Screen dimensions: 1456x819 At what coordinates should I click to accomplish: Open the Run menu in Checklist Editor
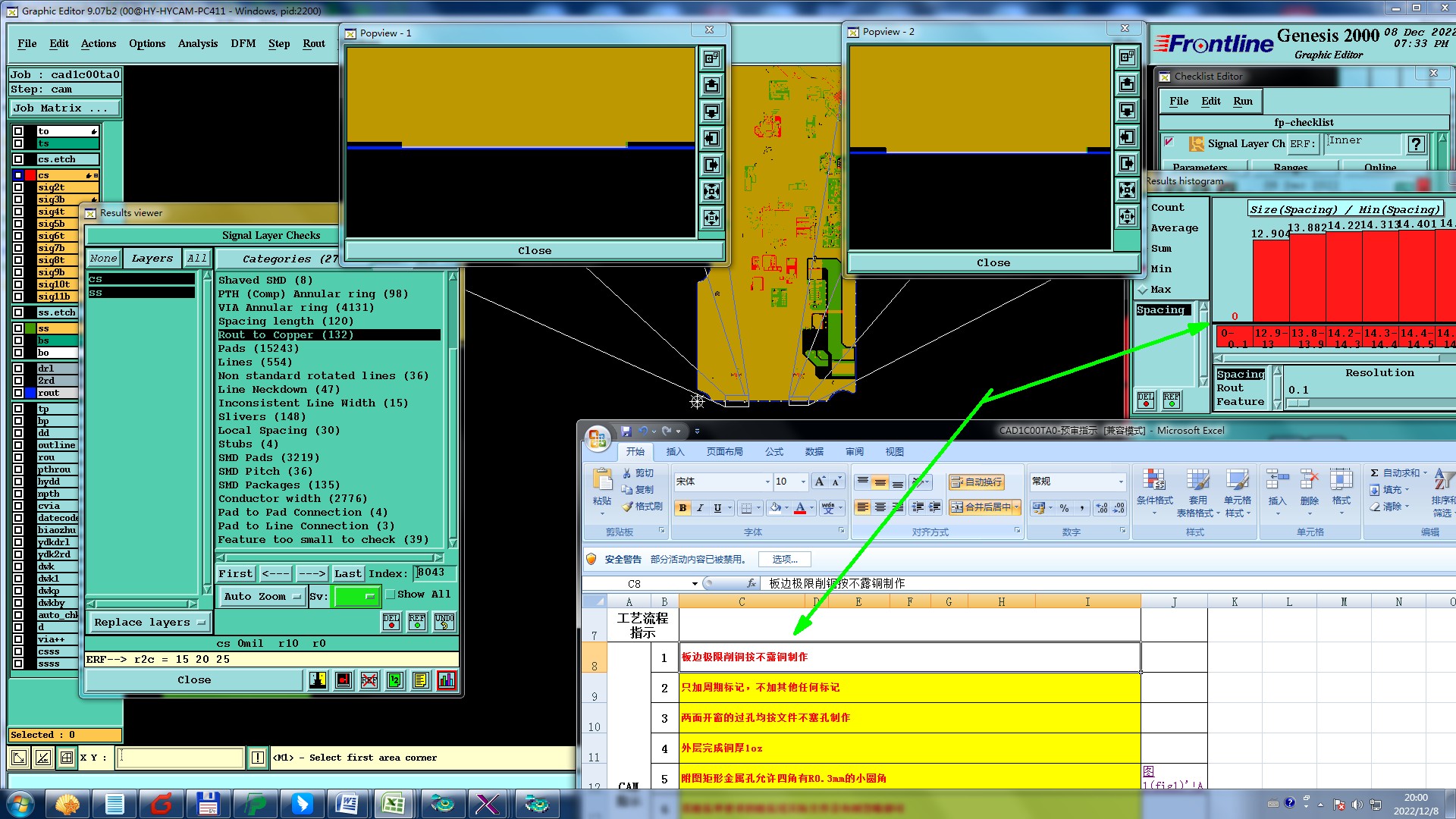(1243, 102)
